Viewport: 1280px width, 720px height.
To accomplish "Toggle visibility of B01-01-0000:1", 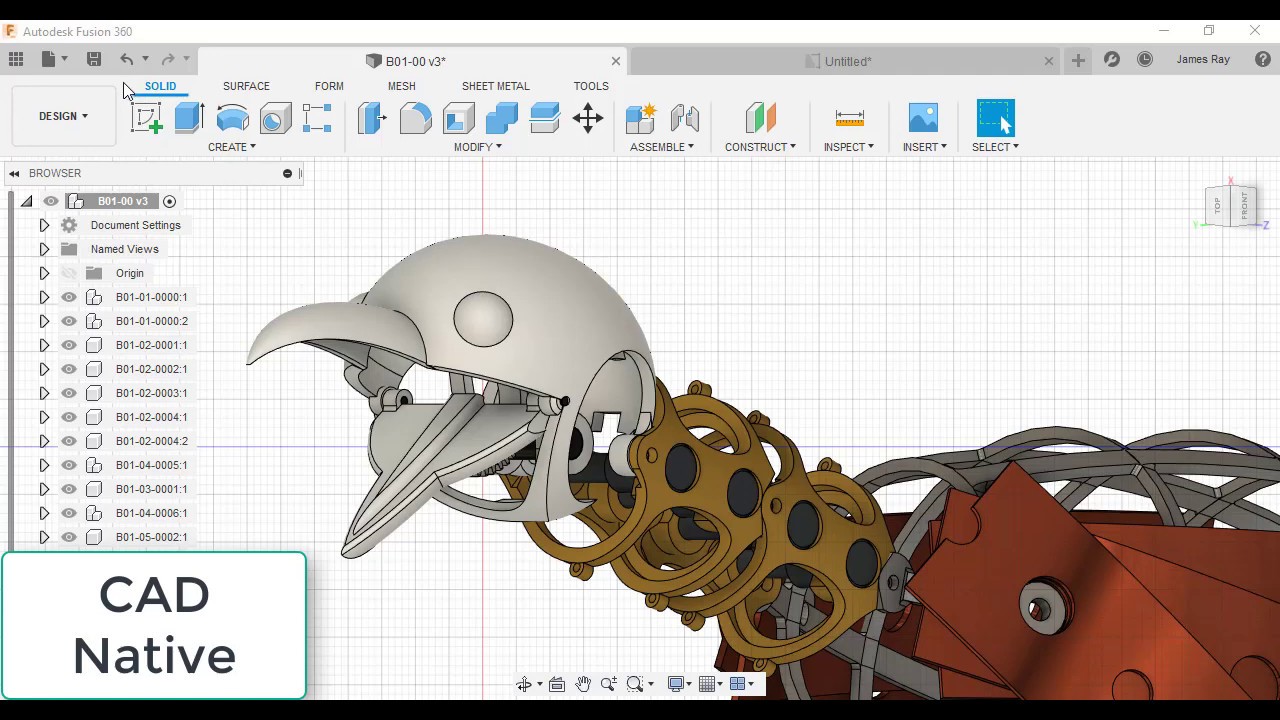I will click(x=69, y=297).
